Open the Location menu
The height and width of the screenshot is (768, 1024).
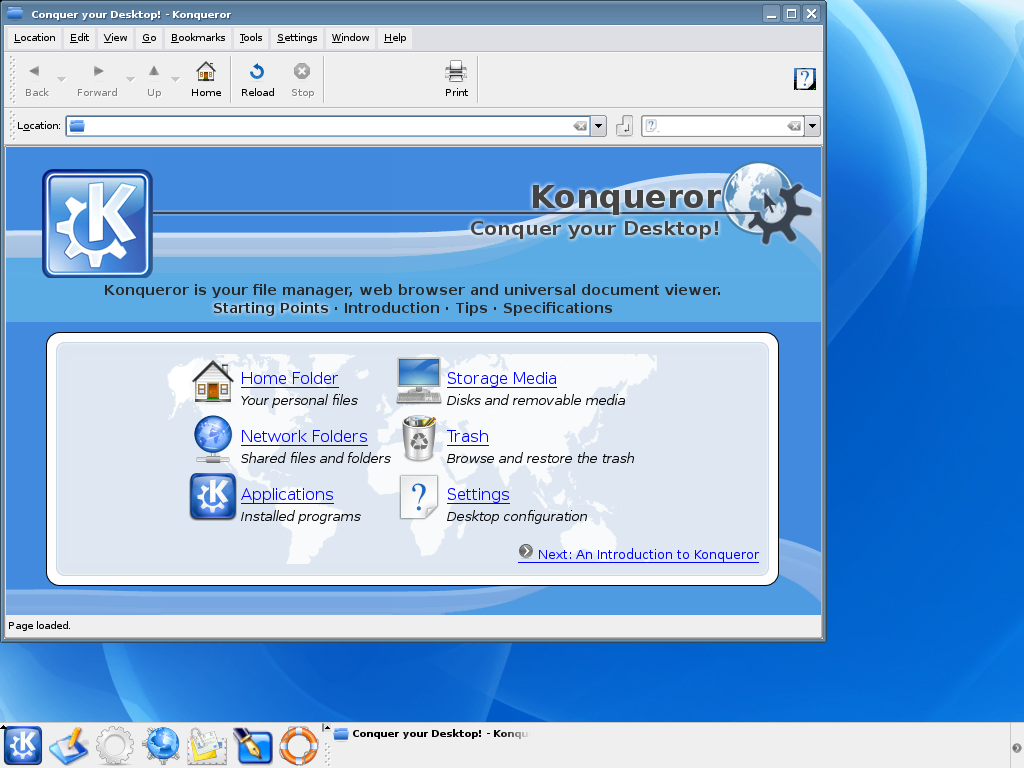click(35, 38)
